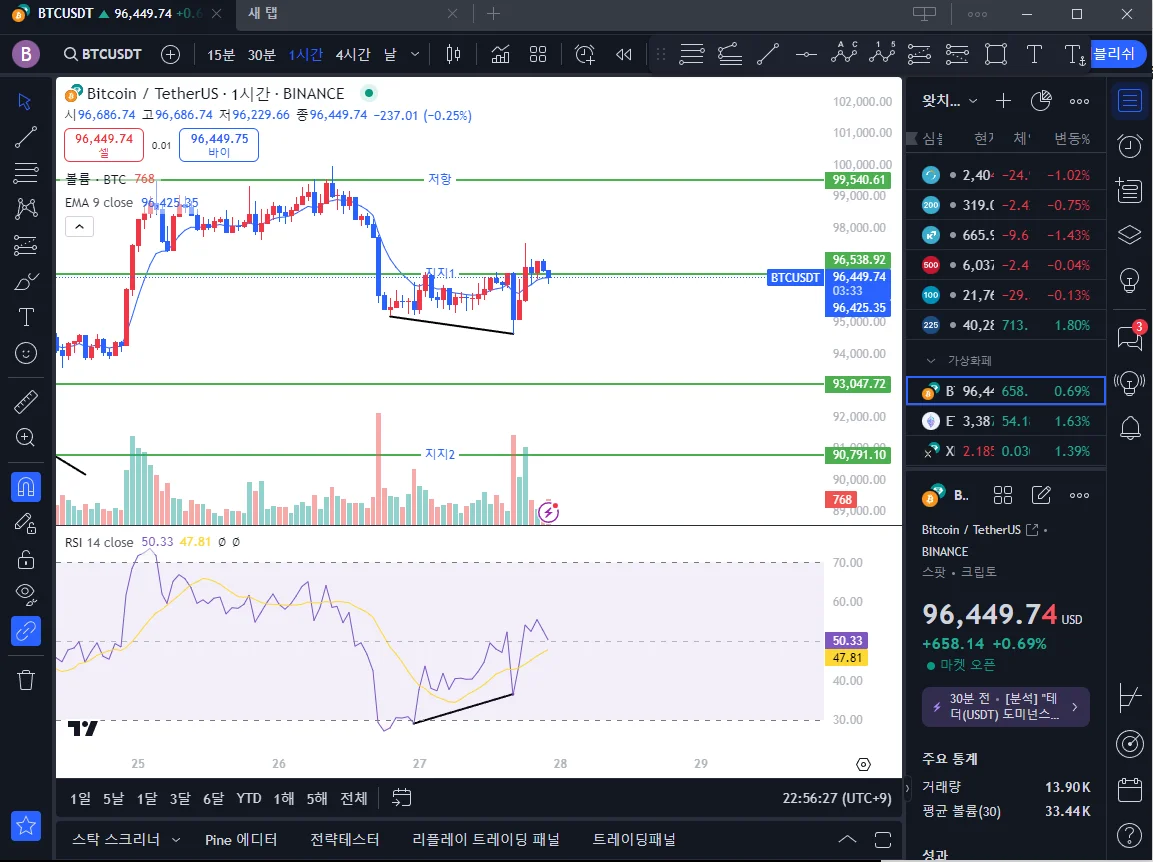Screen dimensions: 1153x862
Task: Click the 96,449.75 바이 buy button
Action: tap(219, 145)
